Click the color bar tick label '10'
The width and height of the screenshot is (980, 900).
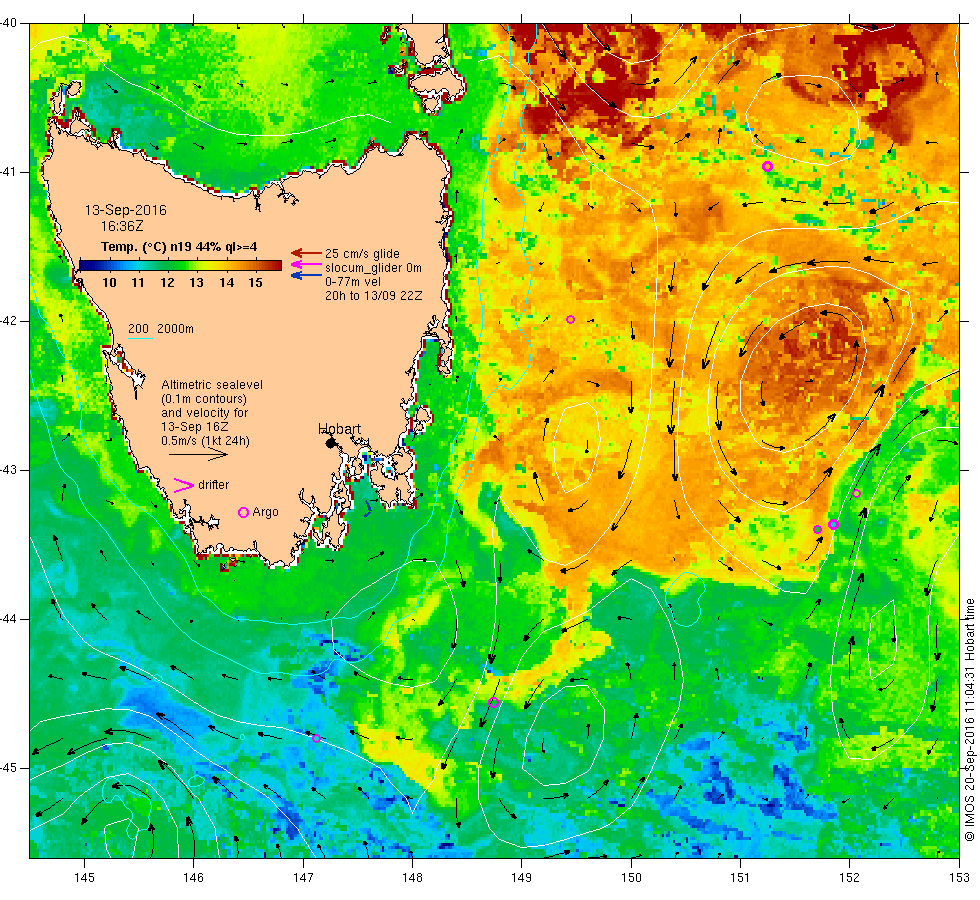tap(109, 283)
